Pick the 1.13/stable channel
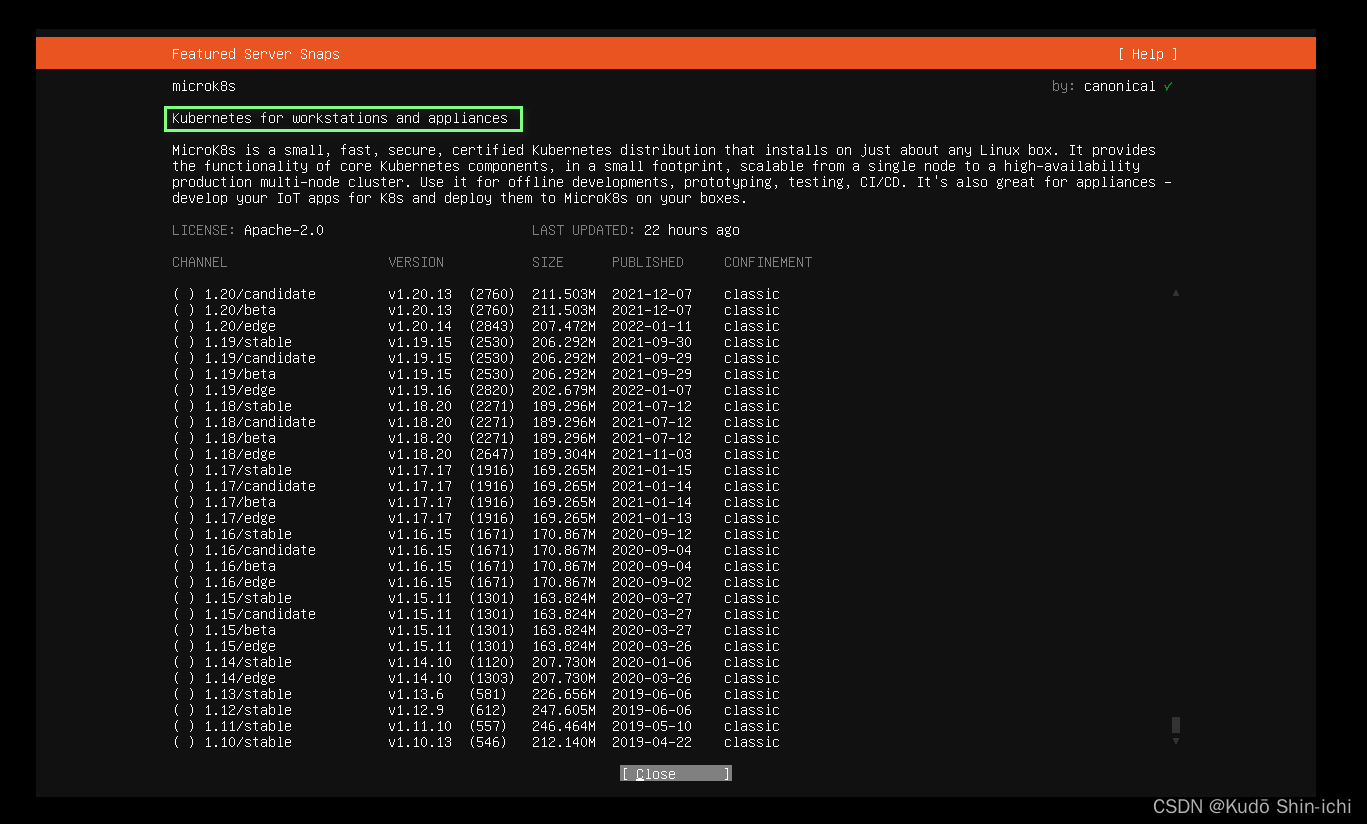Screen dimensions: 1367x824 coord(476,694)
